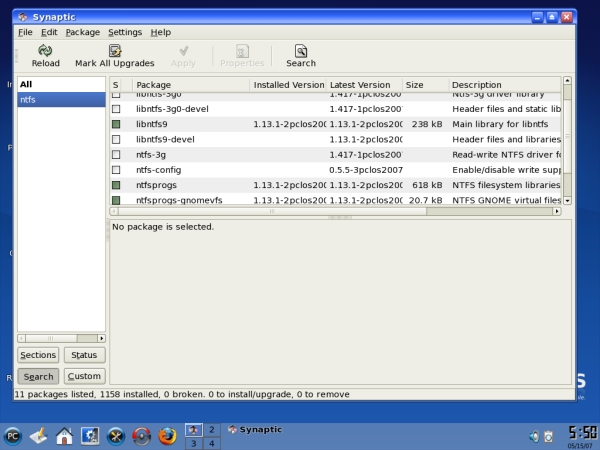Image resolution: width=600 pixels, height=450 pixels.
Task: Click package list horizontal scroll left arrow
Action: pyautogui.click(x=114, y=211)
